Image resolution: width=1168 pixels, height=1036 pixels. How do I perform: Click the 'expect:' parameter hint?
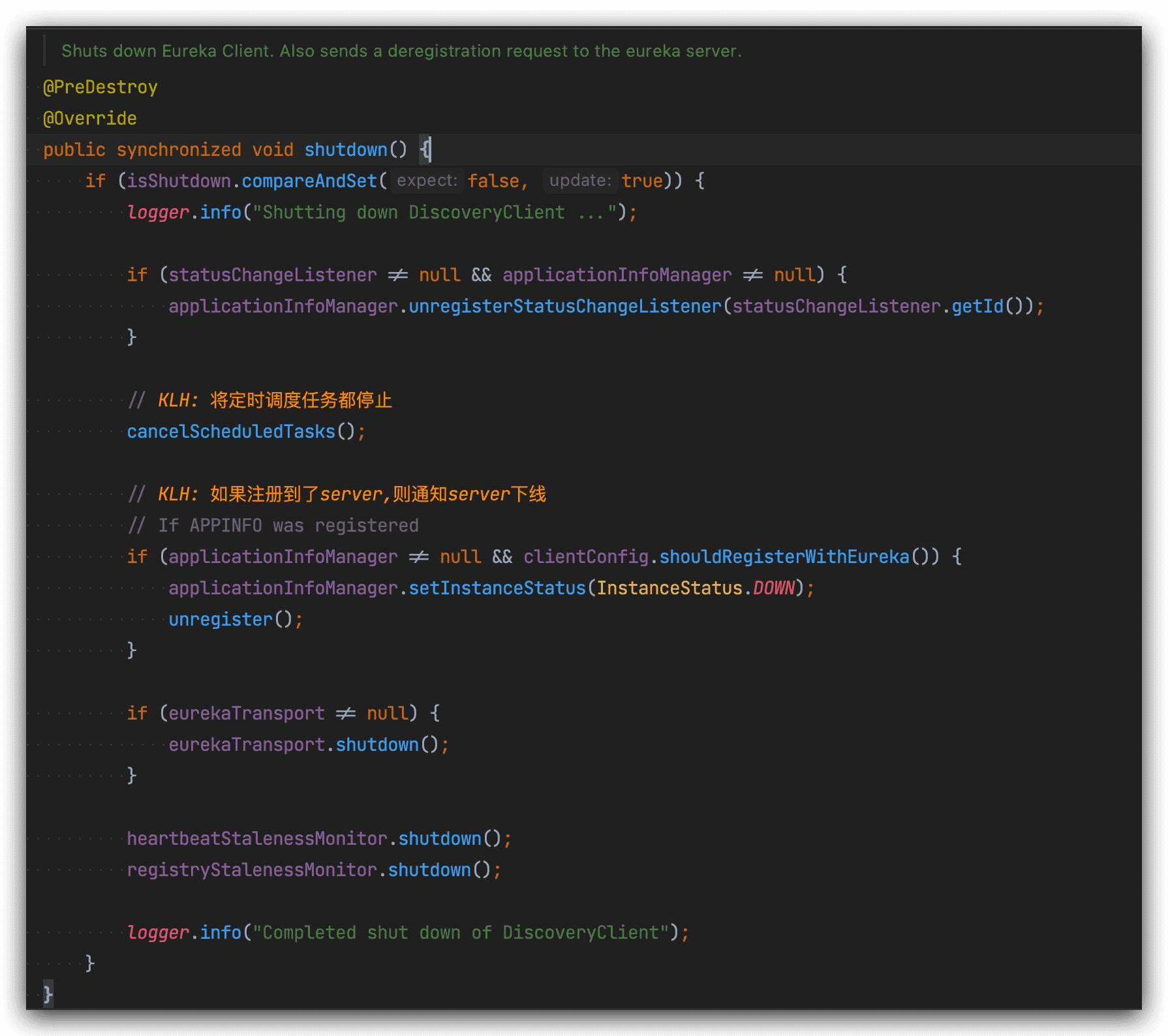[x=427, y=181]
